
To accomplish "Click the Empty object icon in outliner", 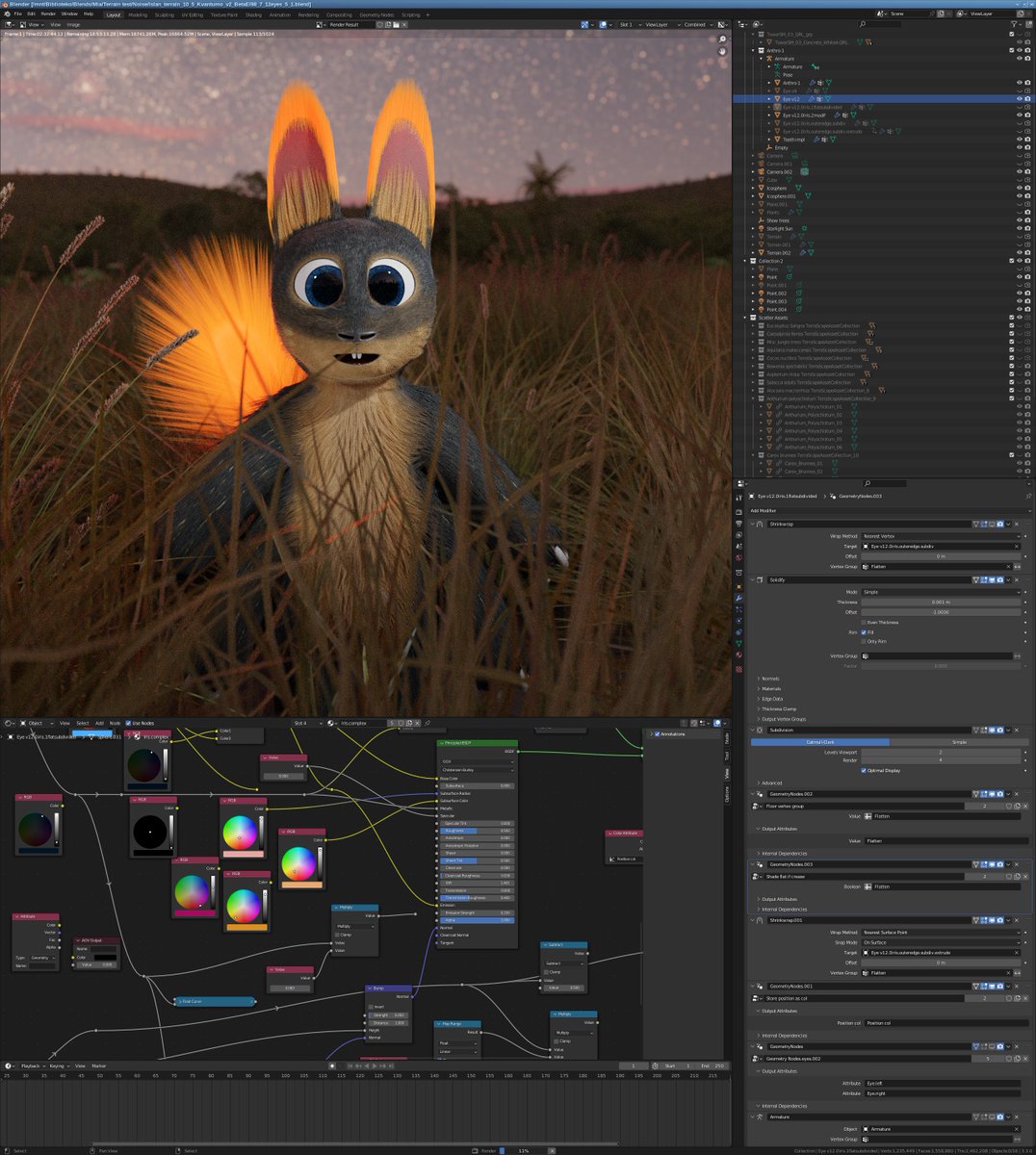I will [768, 147].
